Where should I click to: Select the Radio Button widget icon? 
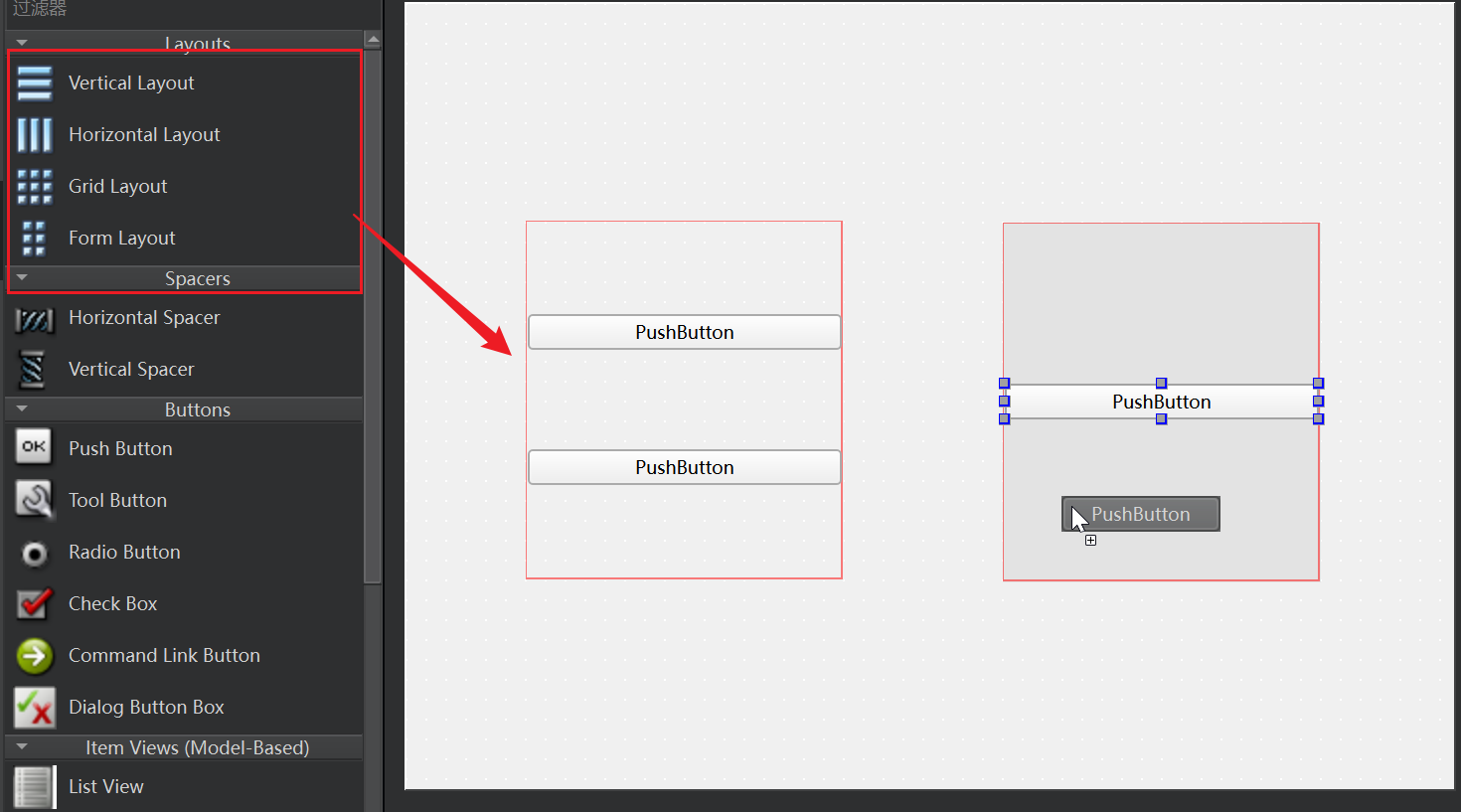pyautogui.click(x=35, y=554)
